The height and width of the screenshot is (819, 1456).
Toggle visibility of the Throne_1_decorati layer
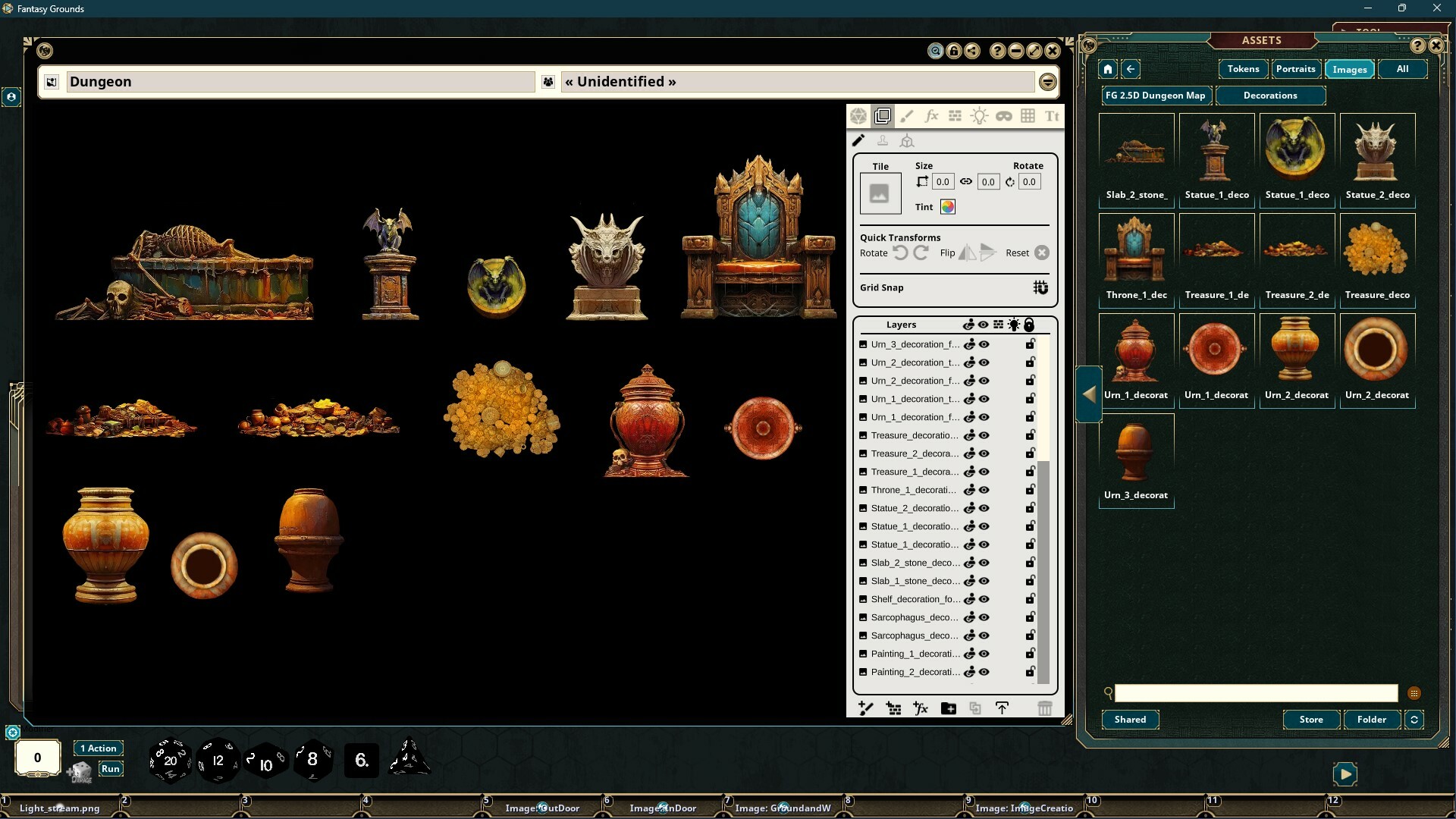[x=984, y=490]
